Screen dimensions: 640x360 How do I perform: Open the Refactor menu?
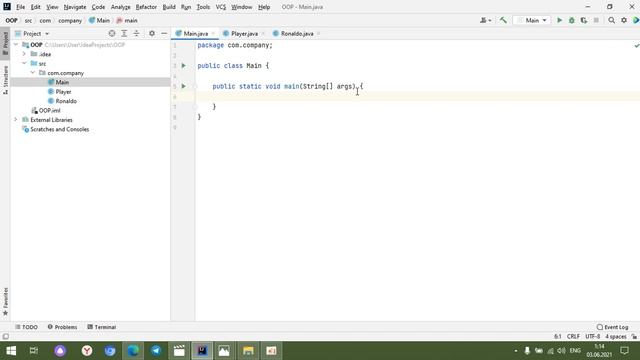(146, 7)
